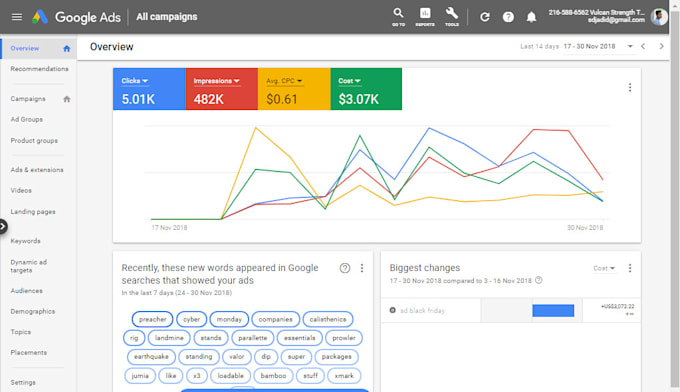Click the red Impressions 482K tile

tap(222, 89)
